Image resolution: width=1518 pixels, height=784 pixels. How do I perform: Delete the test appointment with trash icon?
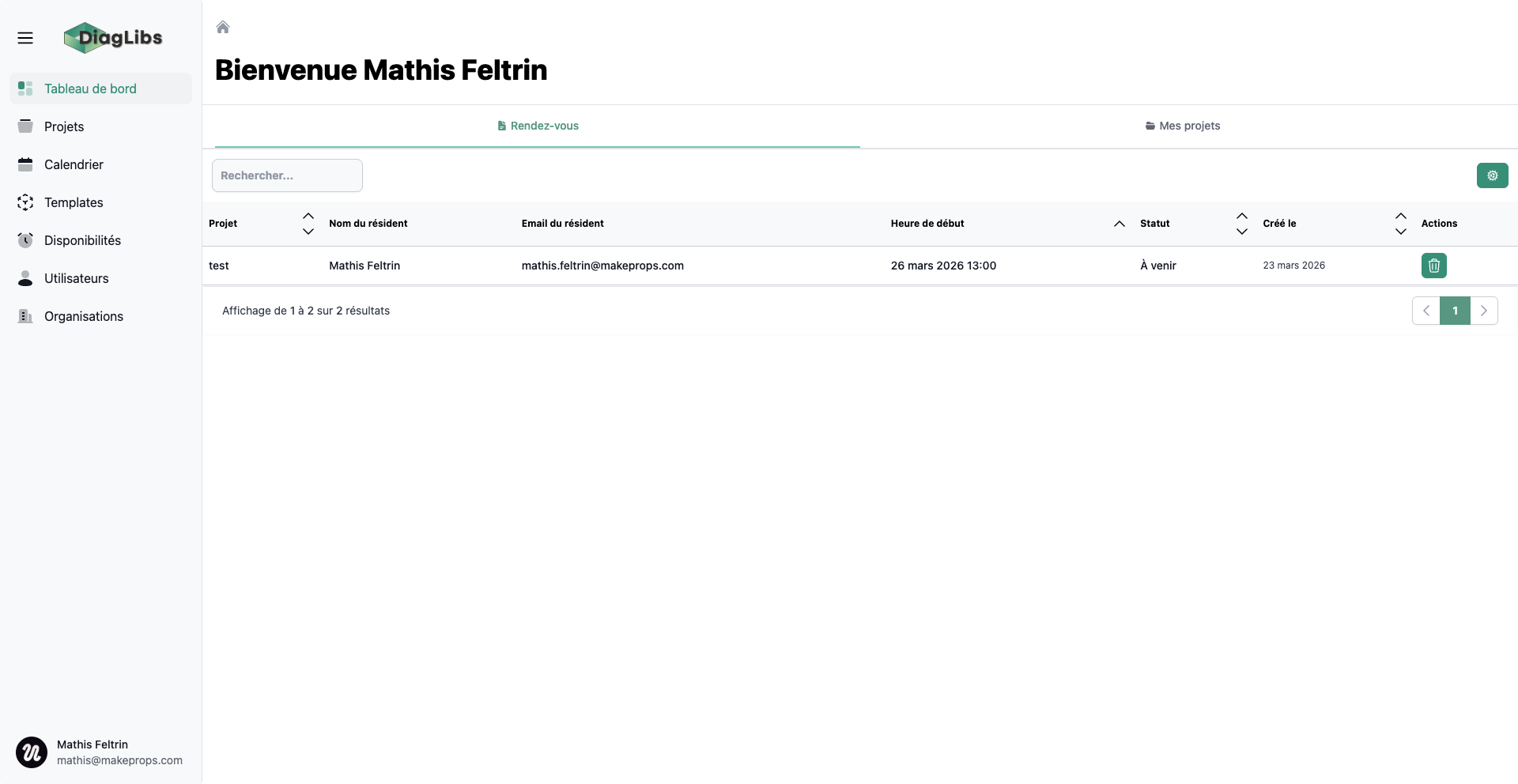pos(1433,266)
